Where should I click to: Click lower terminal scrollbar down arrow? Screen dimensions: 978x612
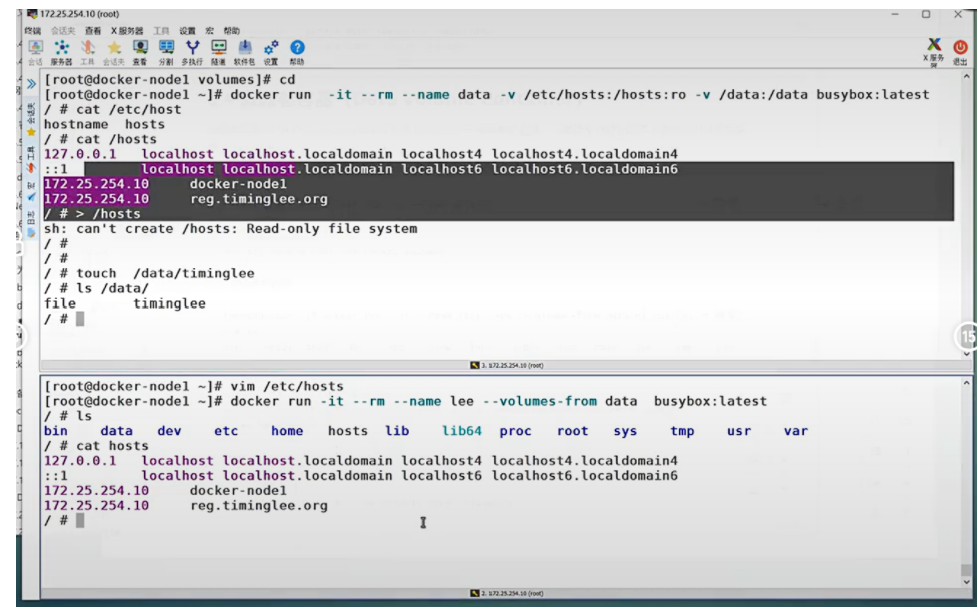tap(966, 582)
